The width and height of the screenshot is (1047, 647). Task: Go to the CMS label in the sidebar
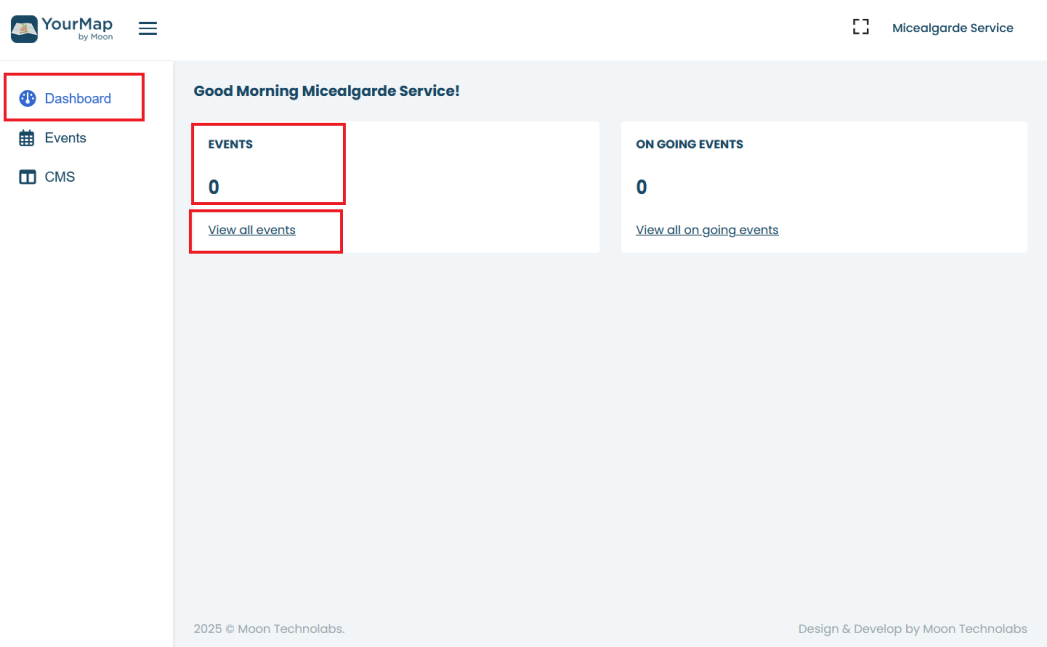click(x=60, y=177)
